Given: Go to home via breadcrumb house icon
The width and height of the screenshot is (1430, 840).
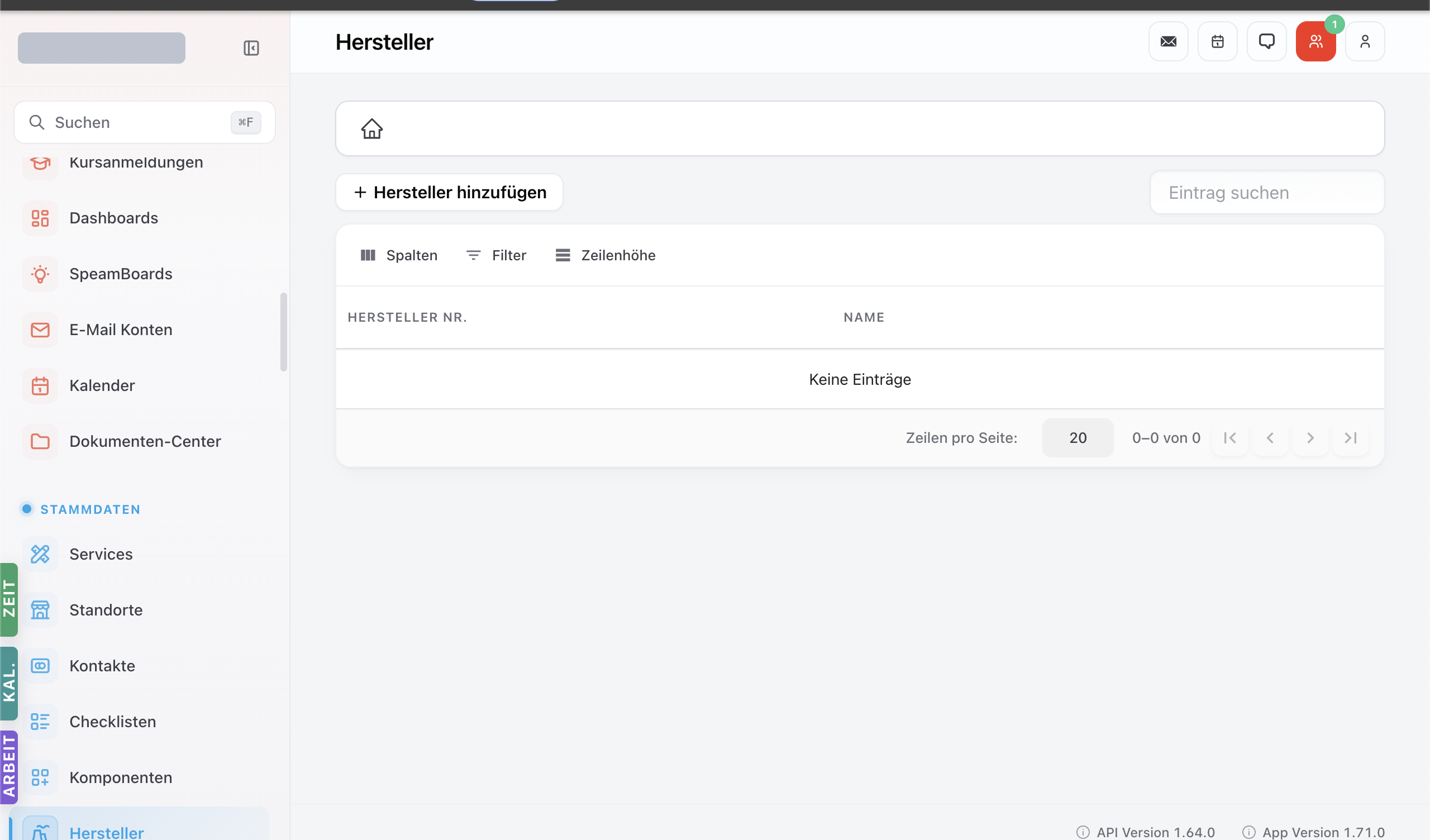Looking at the screenshot, I should tap(371, 128).
